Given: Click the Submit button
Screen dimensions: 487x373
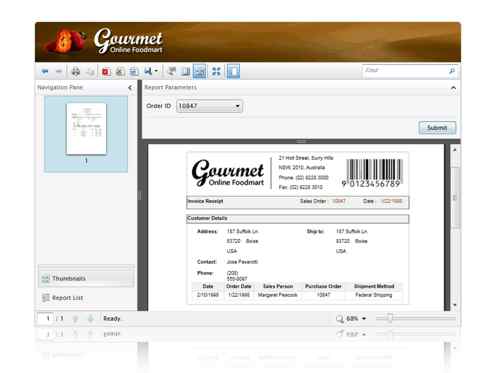Looking at the screenshot, I should [437, 128].
